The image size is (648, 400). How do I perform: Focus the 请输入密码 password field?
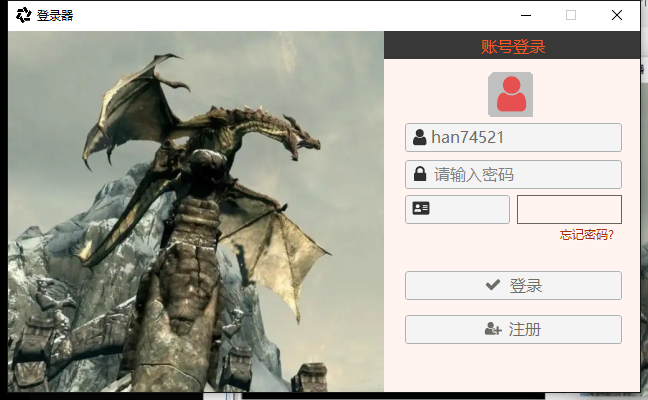tap(513, 174)
